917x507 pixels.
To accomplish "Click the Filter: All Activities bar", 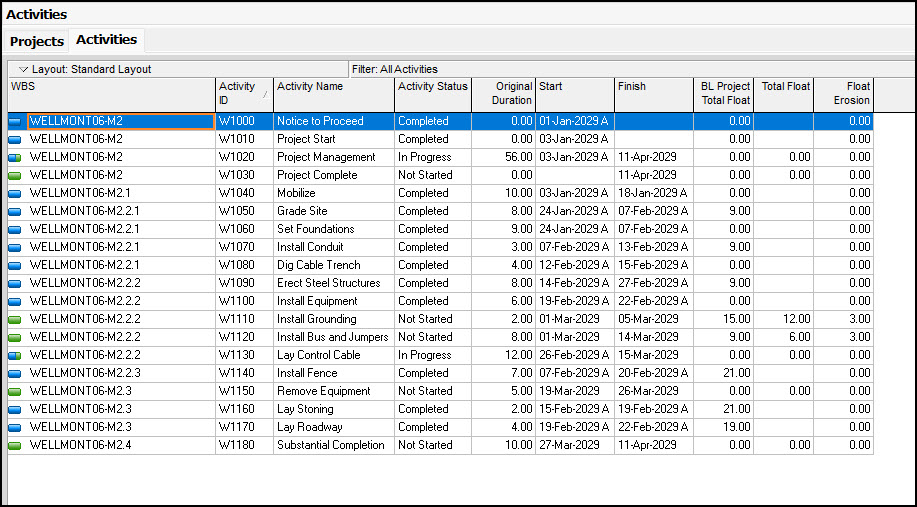I will click(x=632, y=69).
